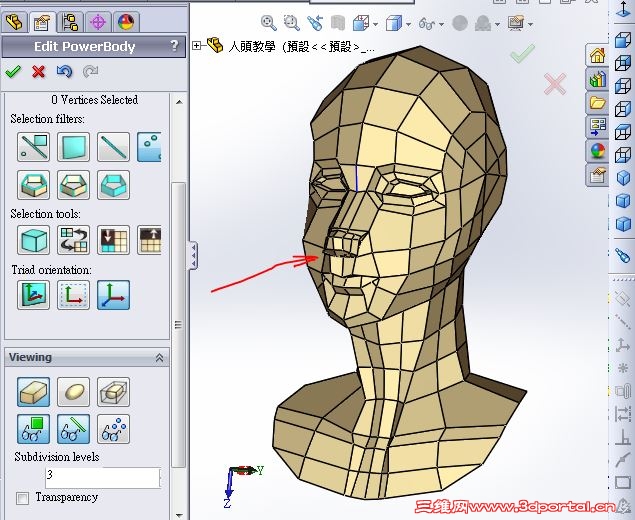Cancel Edit PowerBody with red X
635x520 pixels.
pos(38,72)
